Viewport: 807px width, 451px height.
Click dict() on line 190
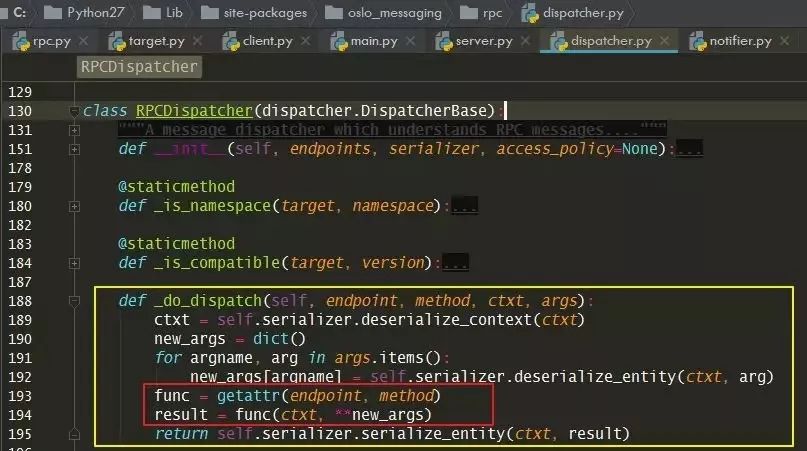click(x=279, y=339)
